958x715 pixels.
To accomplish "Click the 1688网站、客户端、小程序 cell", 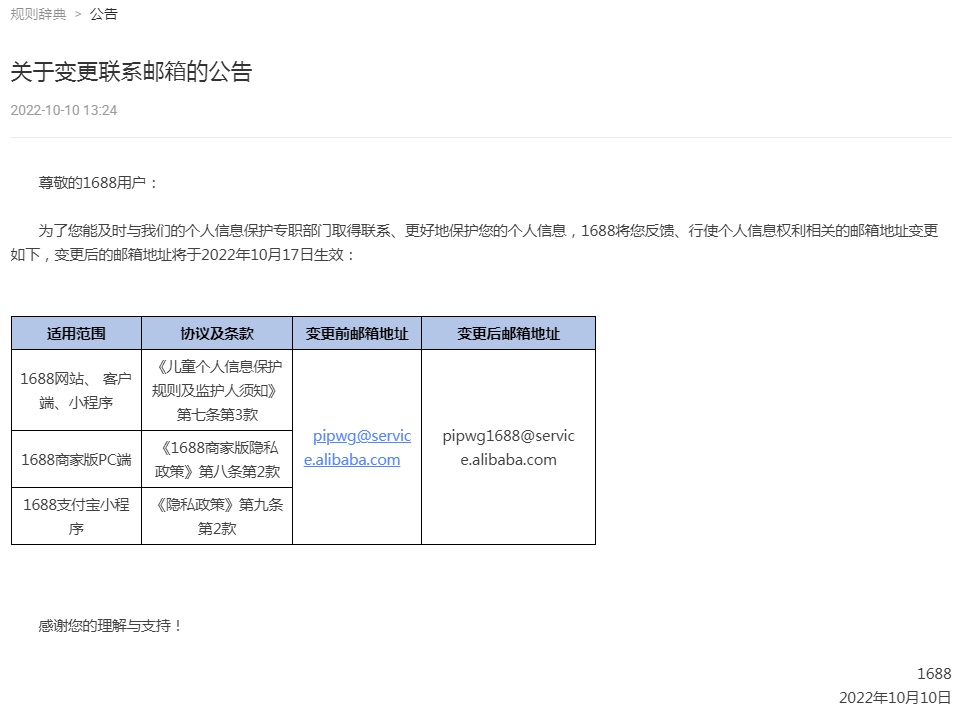I will (76, 390).
